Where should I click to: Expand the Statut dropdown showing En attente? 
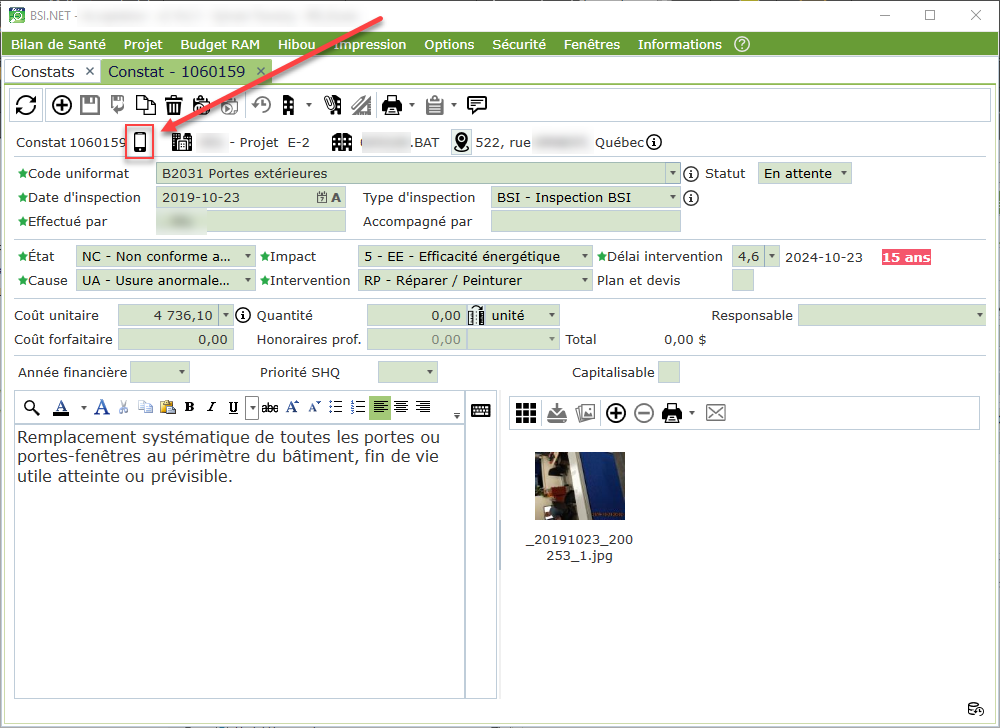pyautogui.click(x=805, y=174)
